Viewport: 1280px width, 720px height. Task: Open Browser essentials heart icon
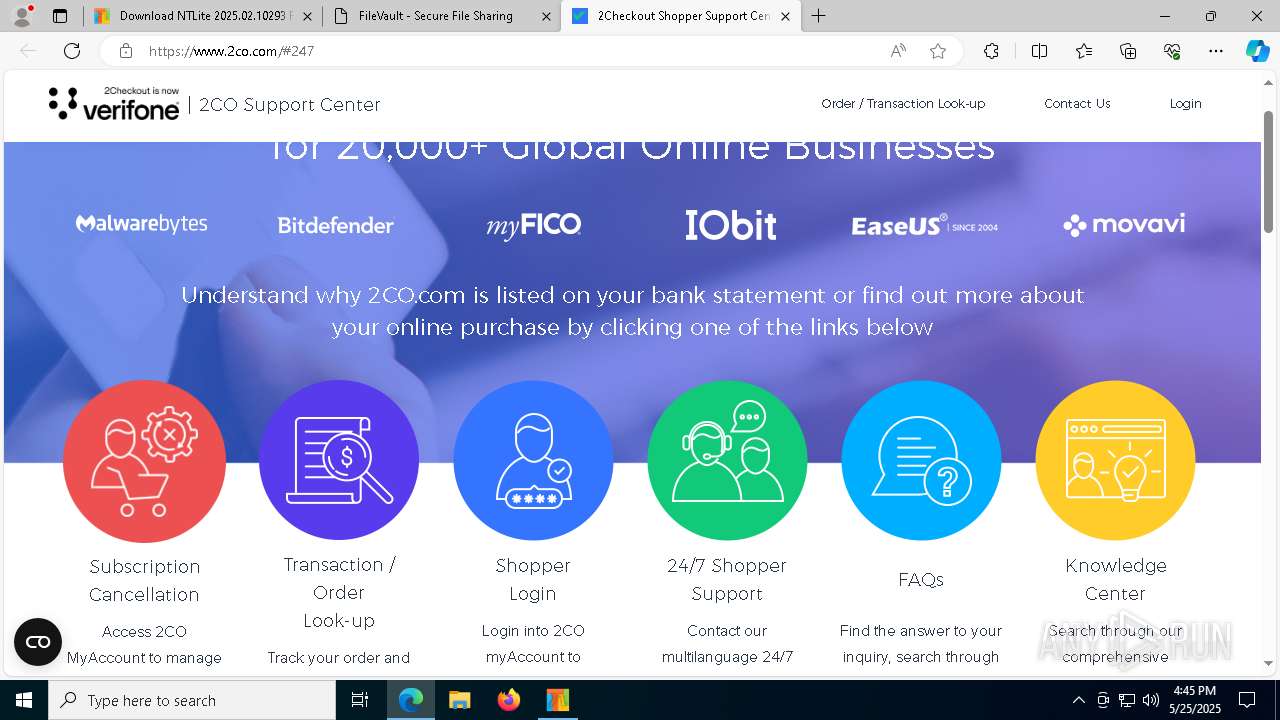1172,51
